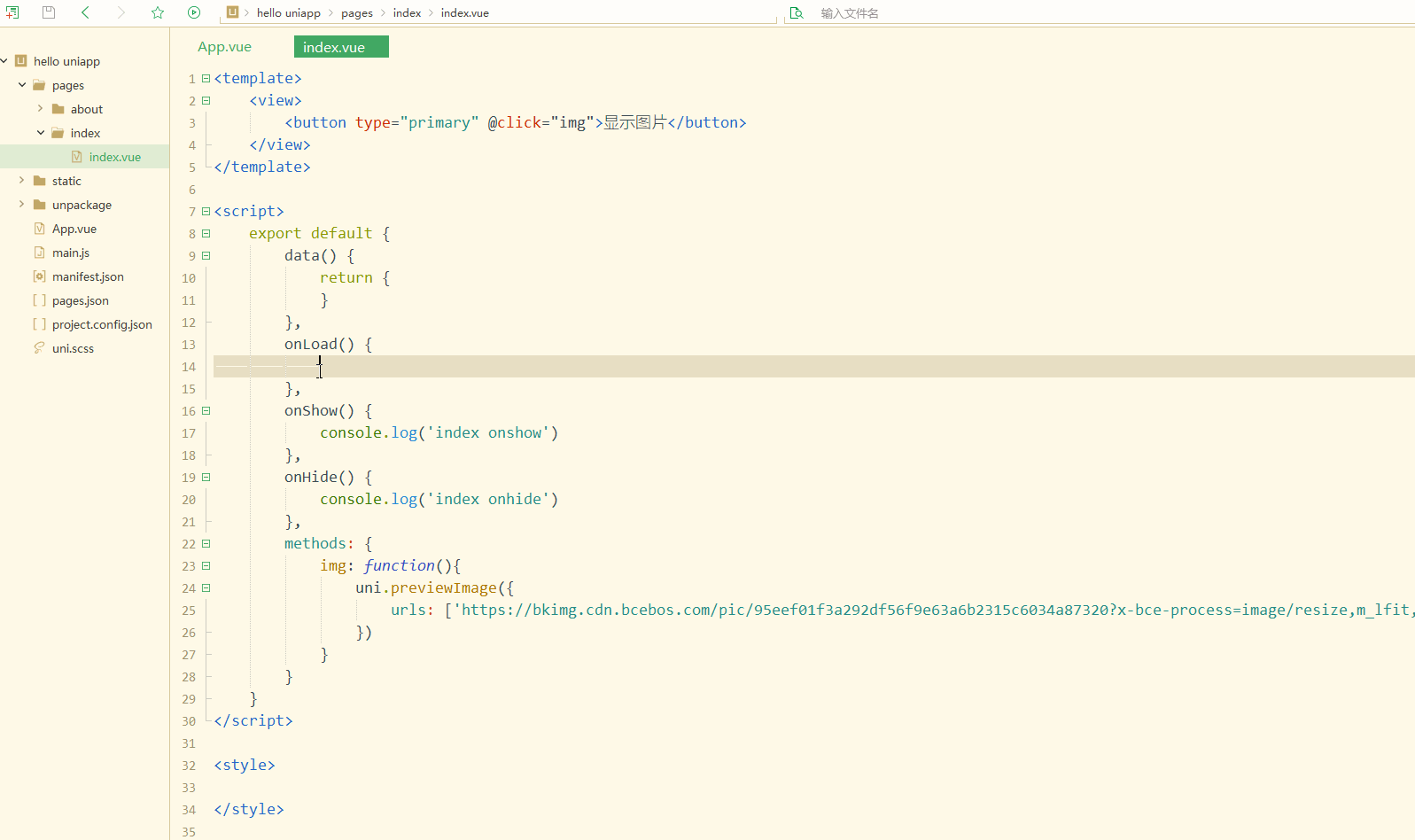The height and width of the screenshot is (840, 1415).
Task: Click the previewImage method name
Action: click(x=444, y=587)
